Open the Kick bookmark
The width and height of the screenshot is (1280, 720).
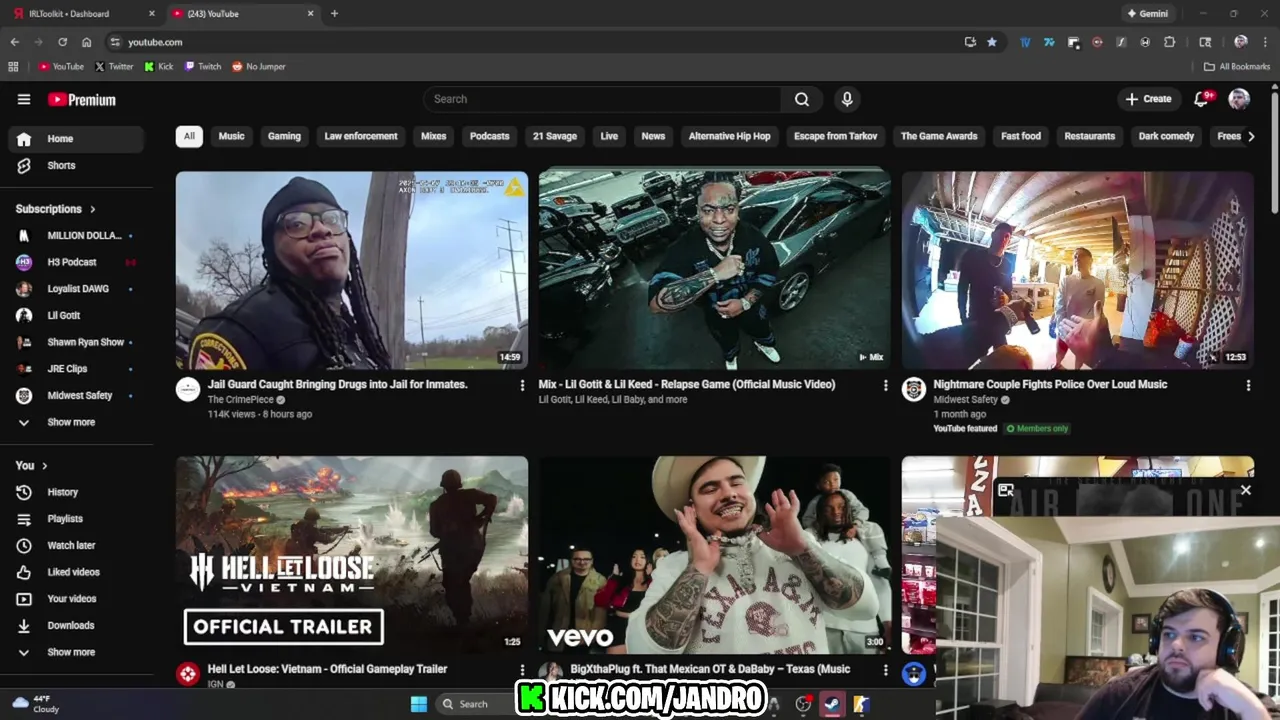click(x=159, y=67)
